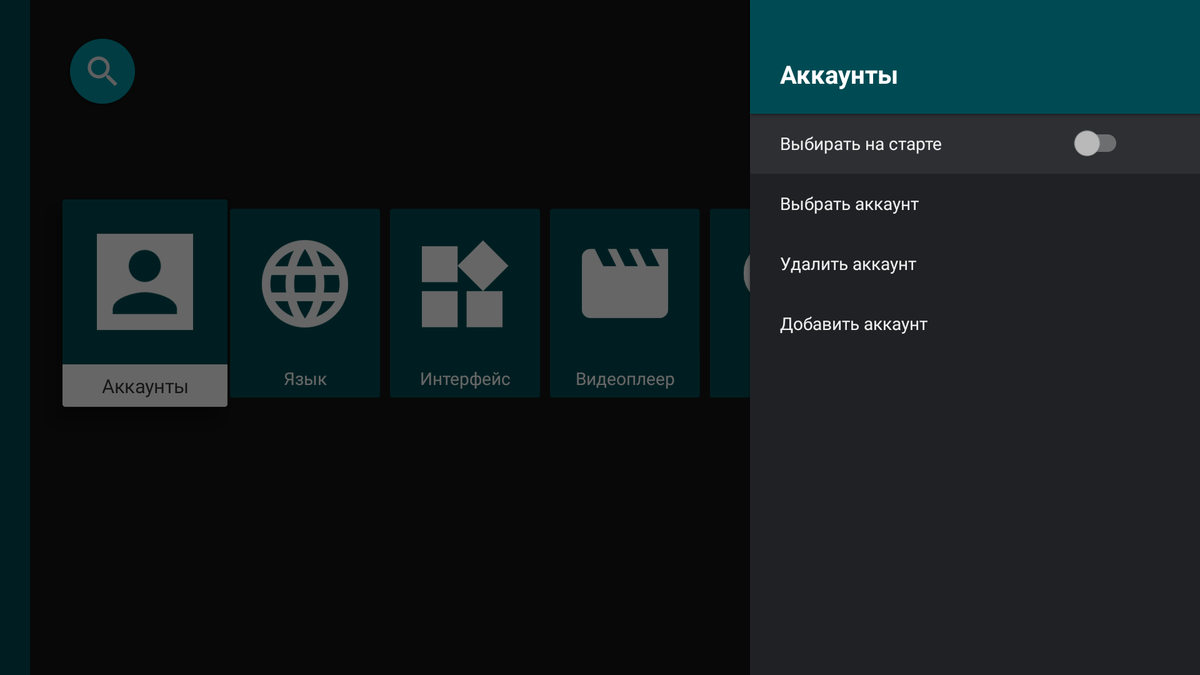Open the Интерфейс settings tile
Viewport: 1200px width, 675px height.
464,300
